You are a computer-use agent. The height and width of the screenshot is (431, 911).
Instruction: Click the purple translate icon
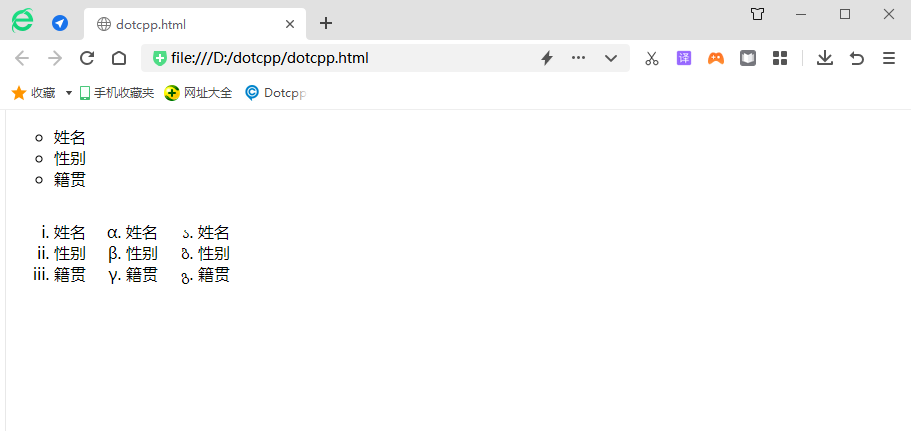(684, 58)
